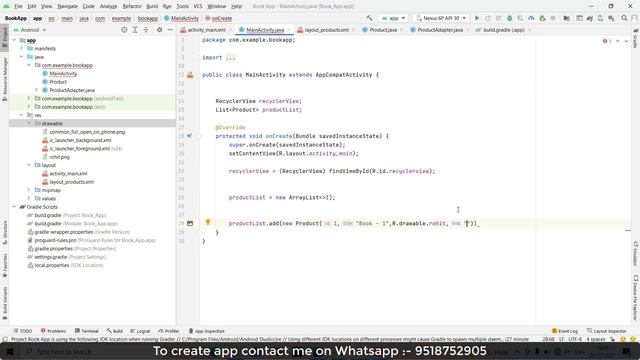
Task: Open the Profiler tool window
Action: click(169, 331)
